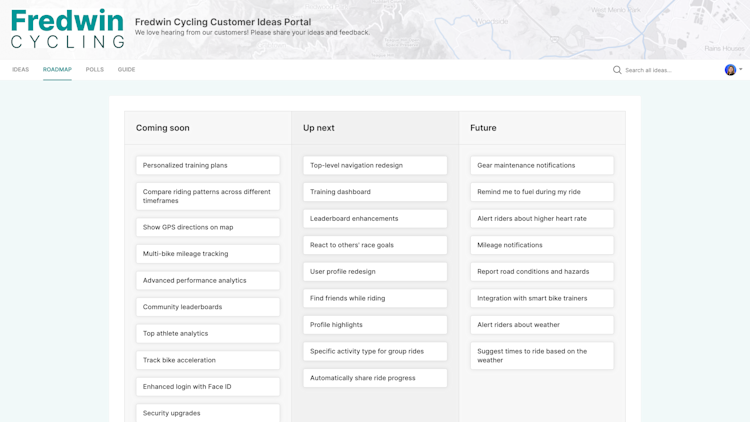Open Suggest times to ride based on weather
Viewport: 750px width, 422px height.
[542, 355]
